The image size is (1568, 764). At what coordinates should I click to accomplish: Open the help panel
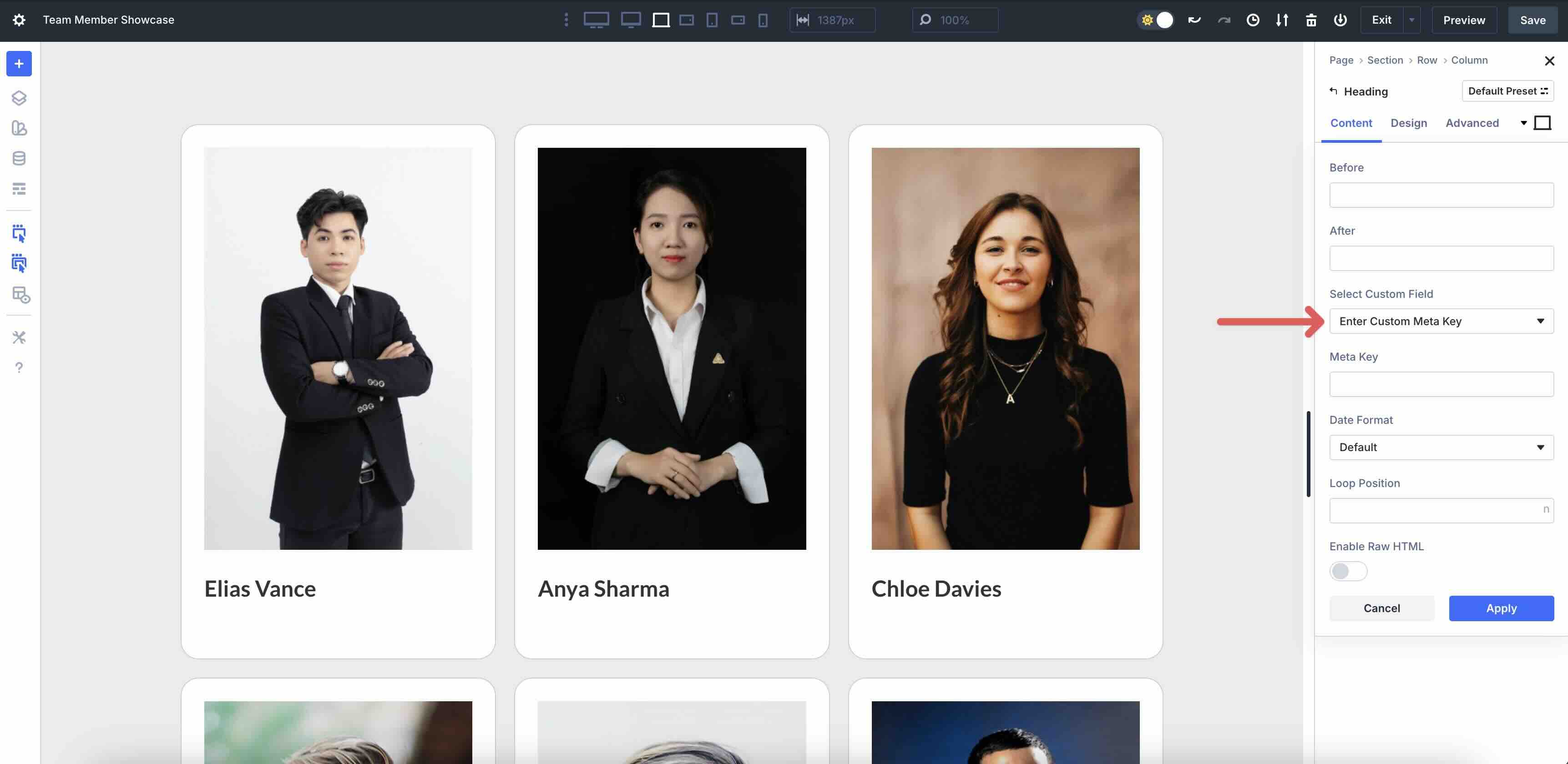(x=18, y=367)
